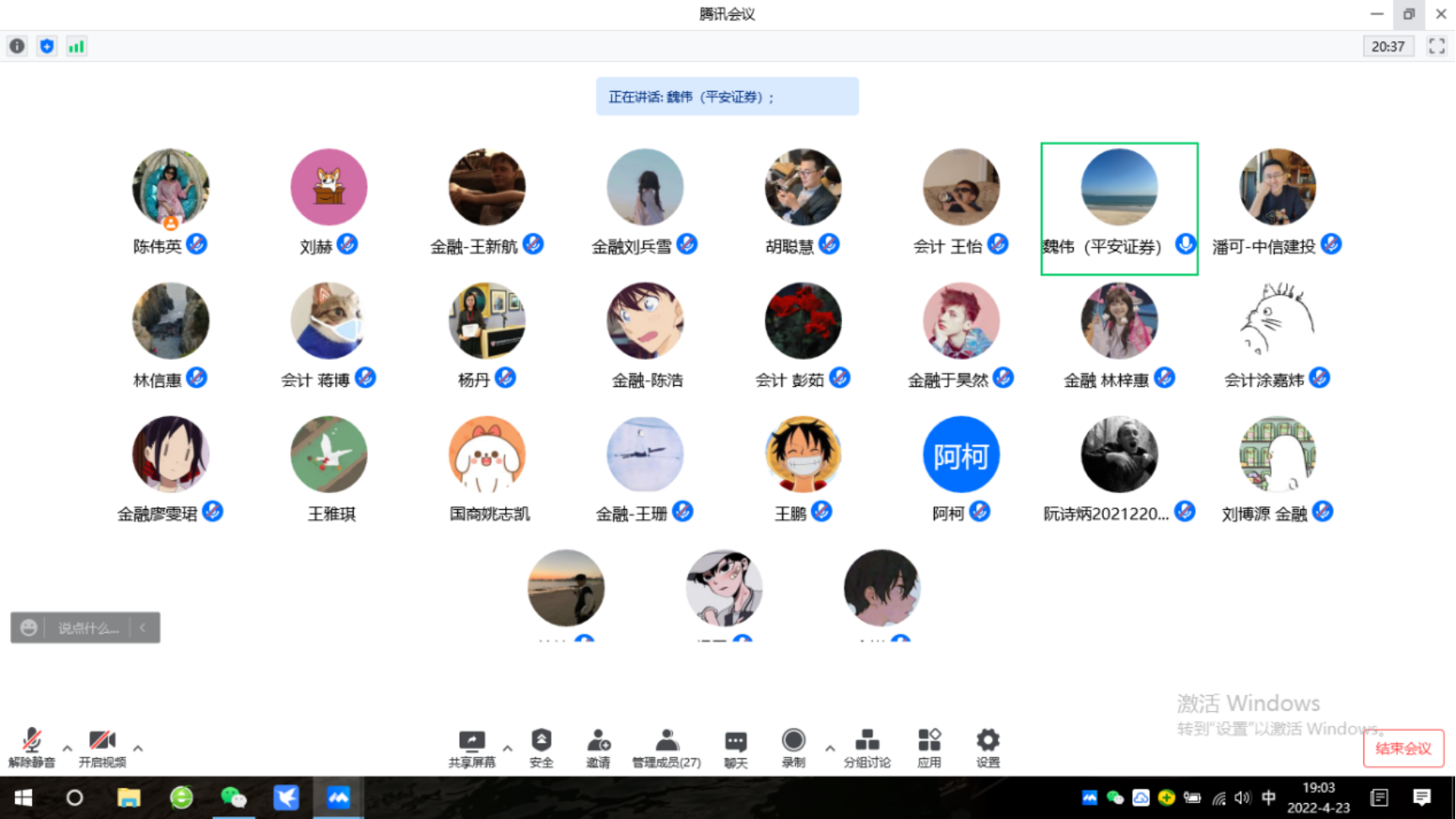
Task: Open 分组讨论 breakout rooms
Action: [867, 747]
